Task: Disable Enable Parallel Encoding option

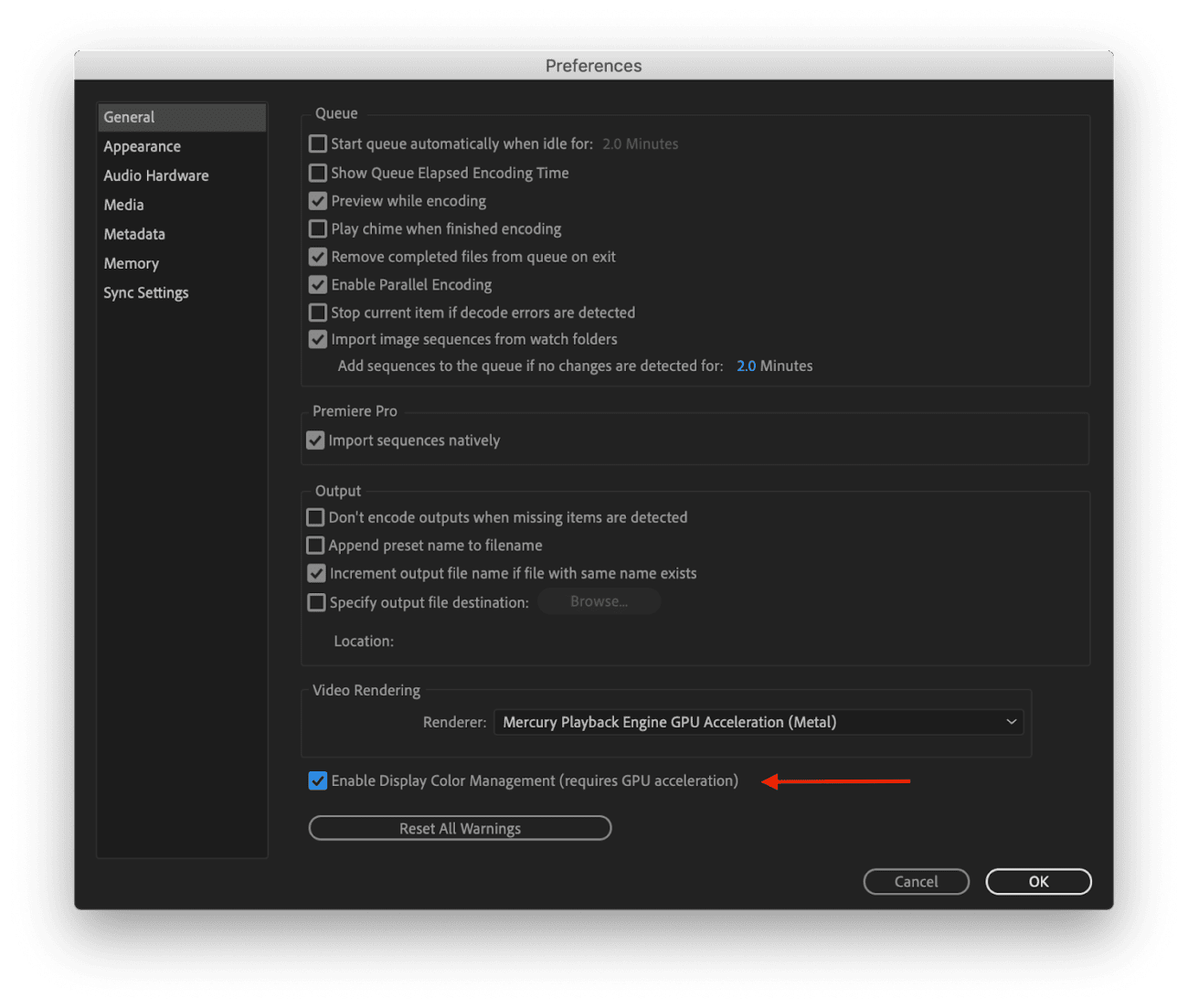Action: pos(317,284)
